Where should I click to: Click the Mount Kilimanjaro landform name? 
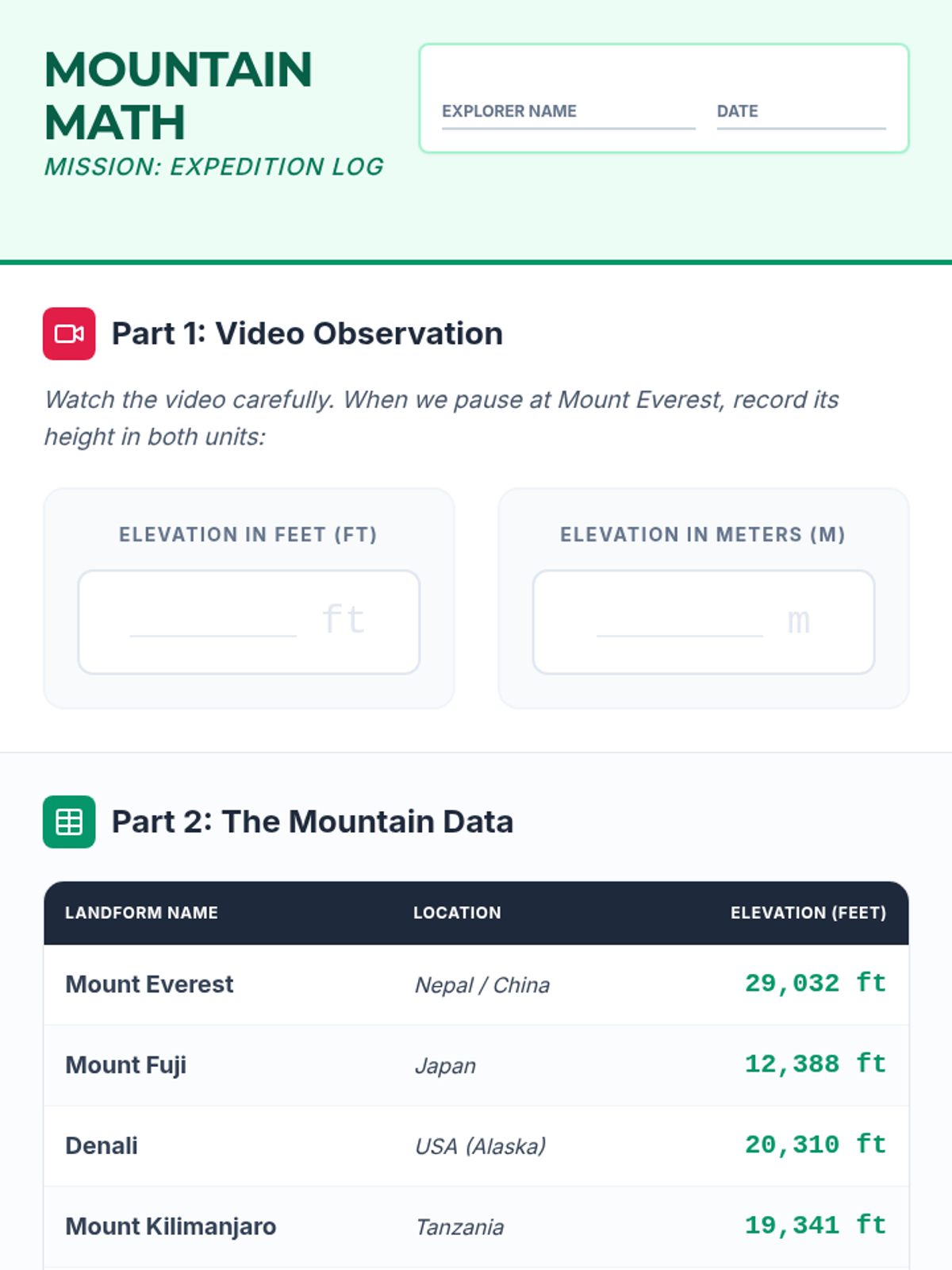[171, 1226]
